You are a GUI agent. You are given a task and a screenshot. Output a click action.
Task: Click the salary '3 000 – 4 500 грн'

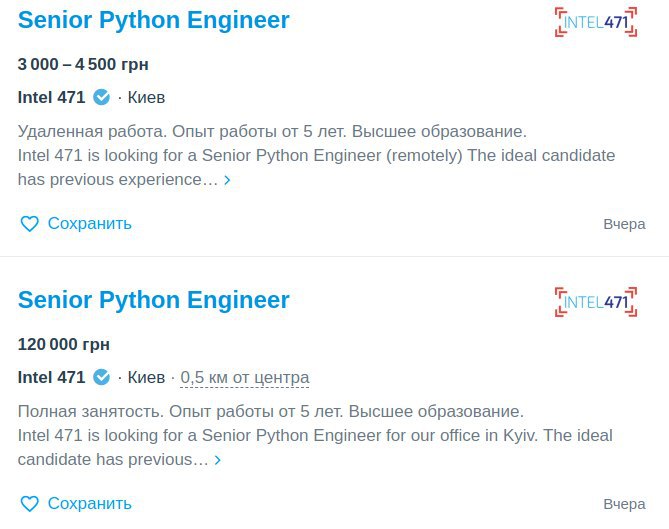[x=83, y=64]
